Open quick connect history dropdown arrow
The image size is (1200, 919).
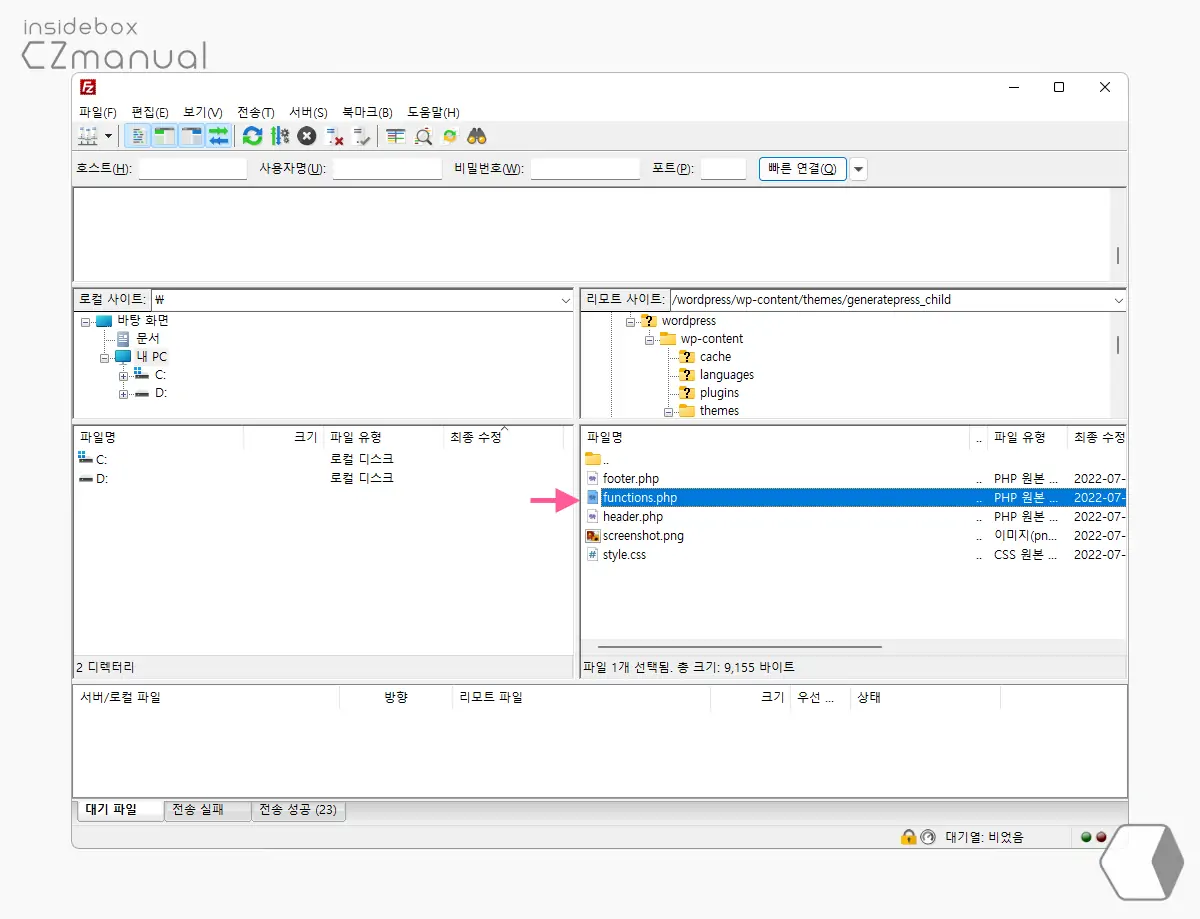pos(859,169)
